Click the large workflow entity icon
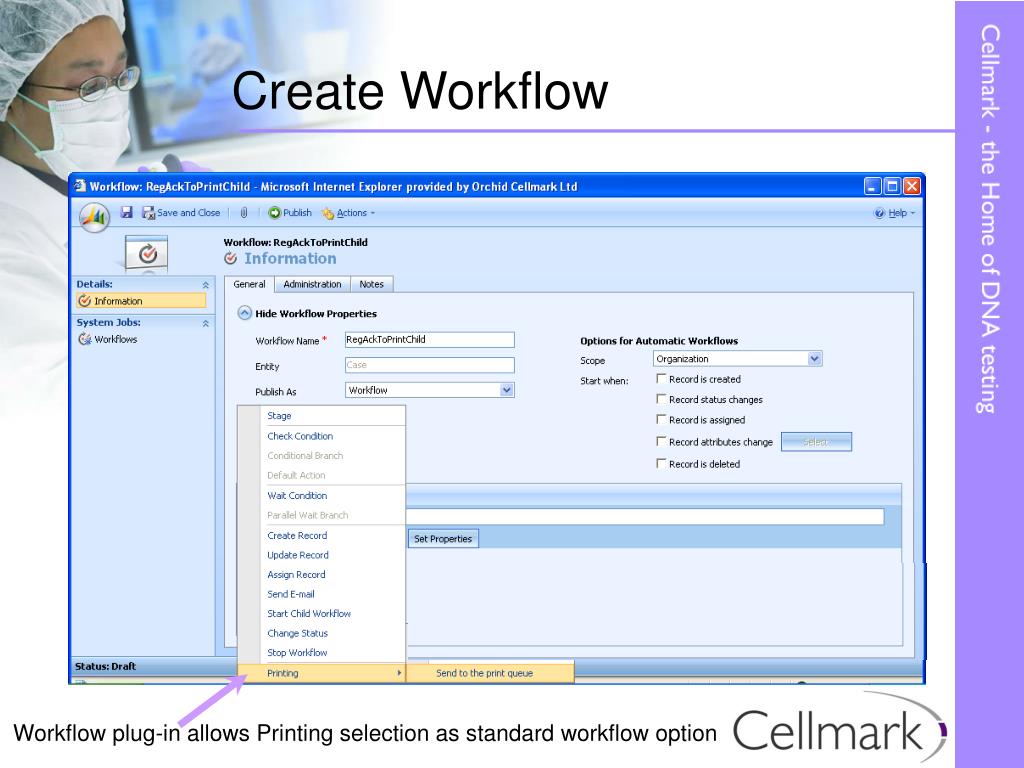1024x768 pixels. [147, 253]
